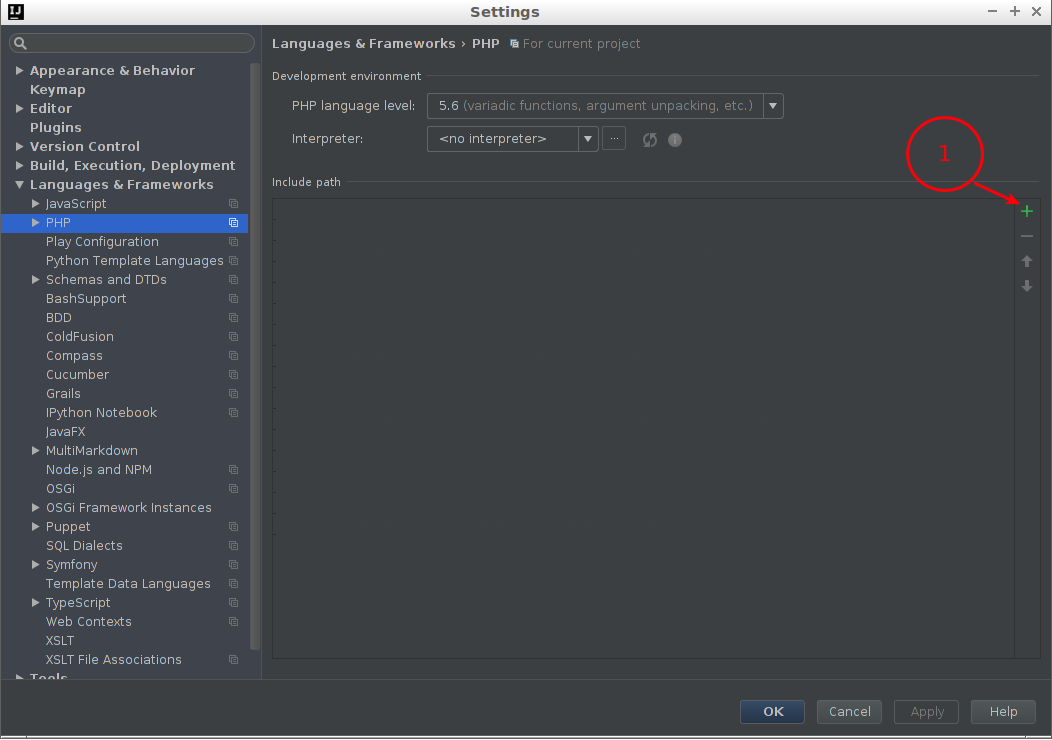Viewport: 1052px width, 740px height.
Task: Click project icon next to Node.js and NPM
Action: (233, 470)
